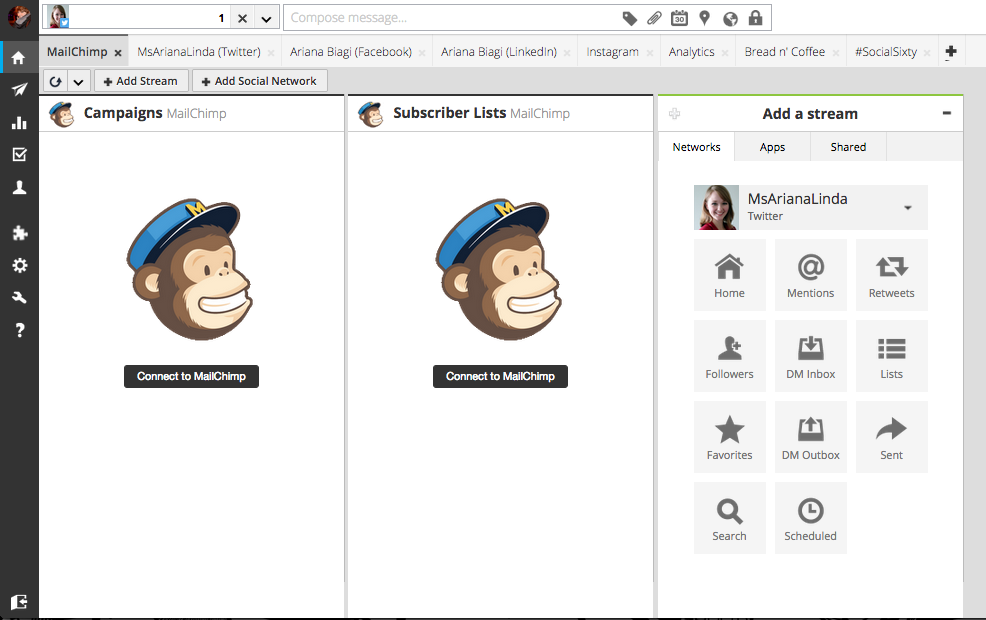Add a Sent stream

point(892,437)
